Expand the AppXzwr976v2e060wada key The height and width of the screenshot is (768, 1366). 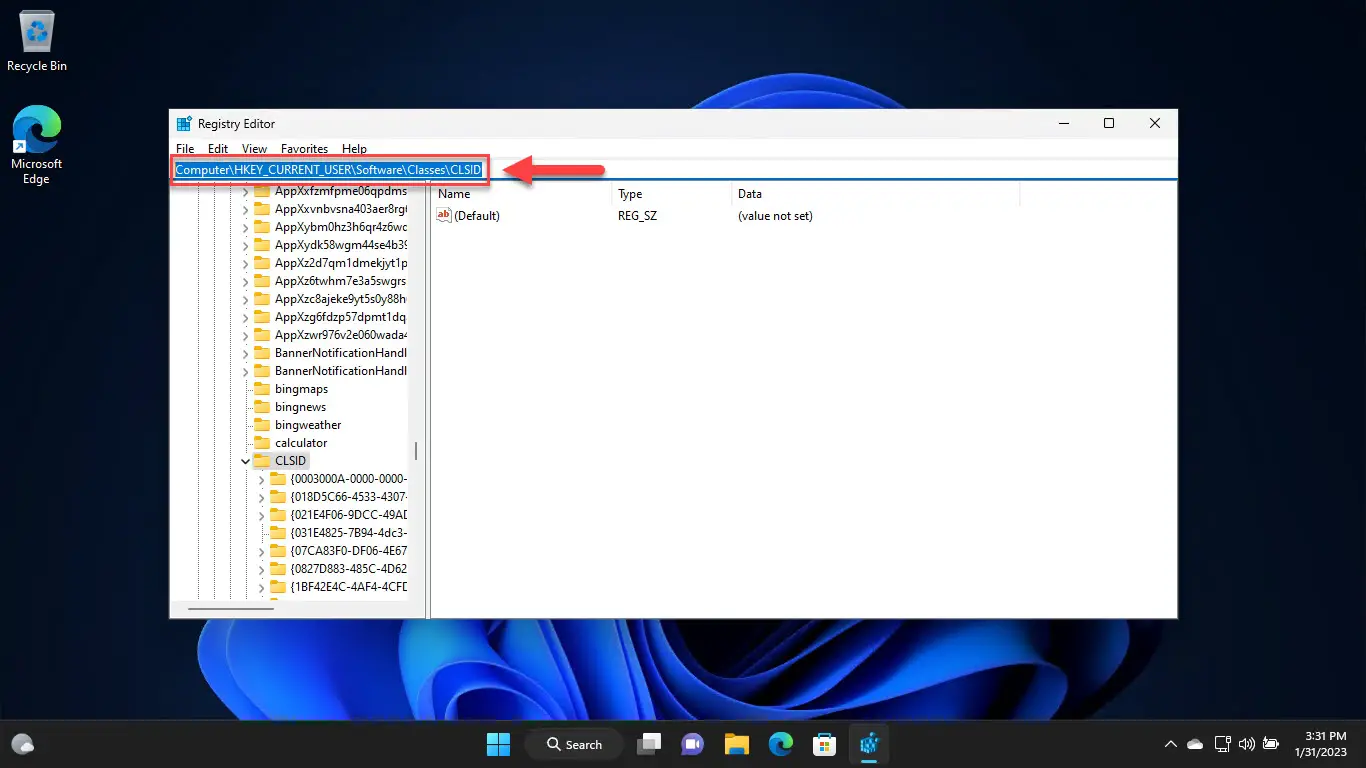coord(246,335)
